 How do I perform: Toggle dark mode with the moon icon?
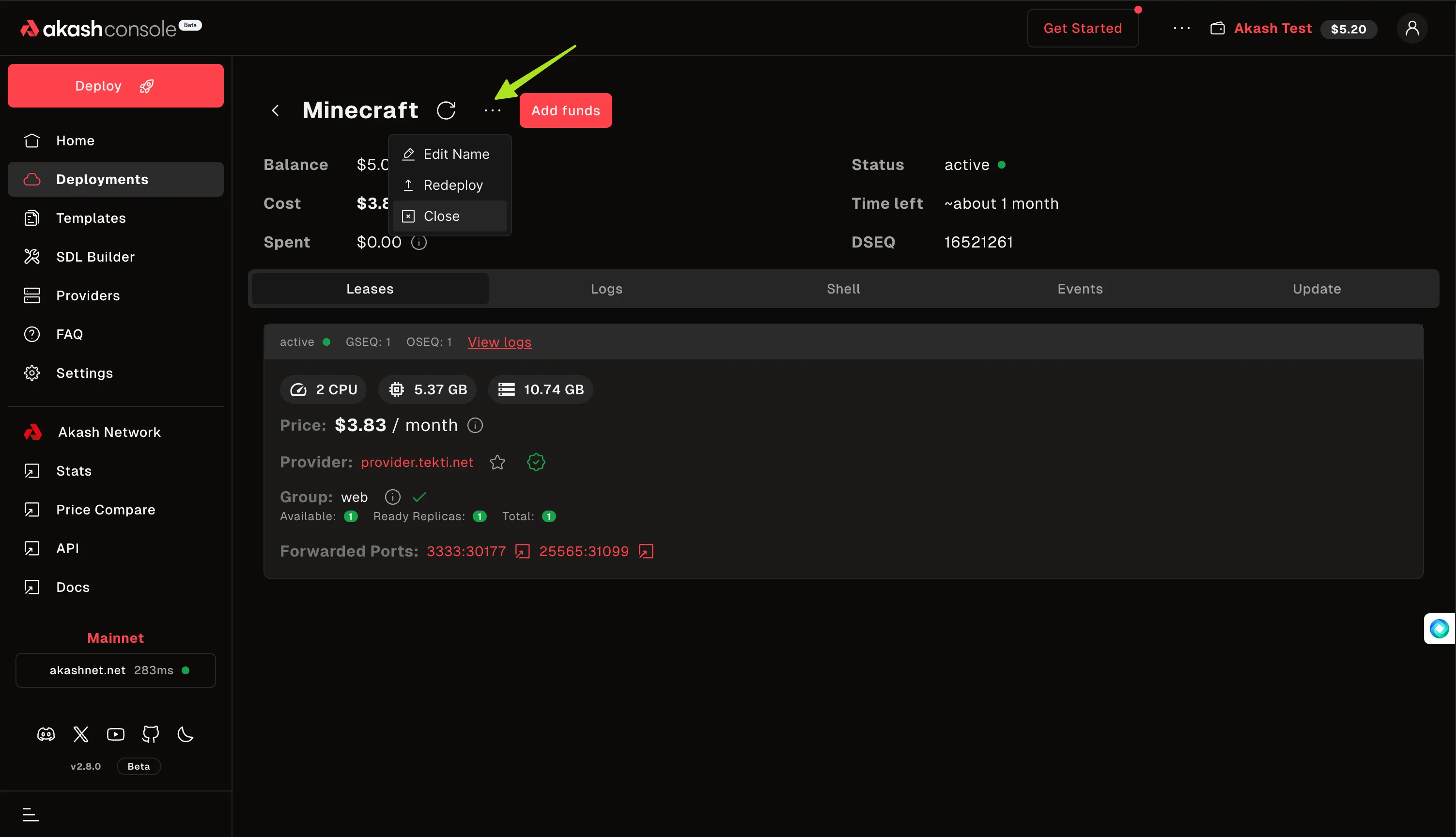click(185, 734)
